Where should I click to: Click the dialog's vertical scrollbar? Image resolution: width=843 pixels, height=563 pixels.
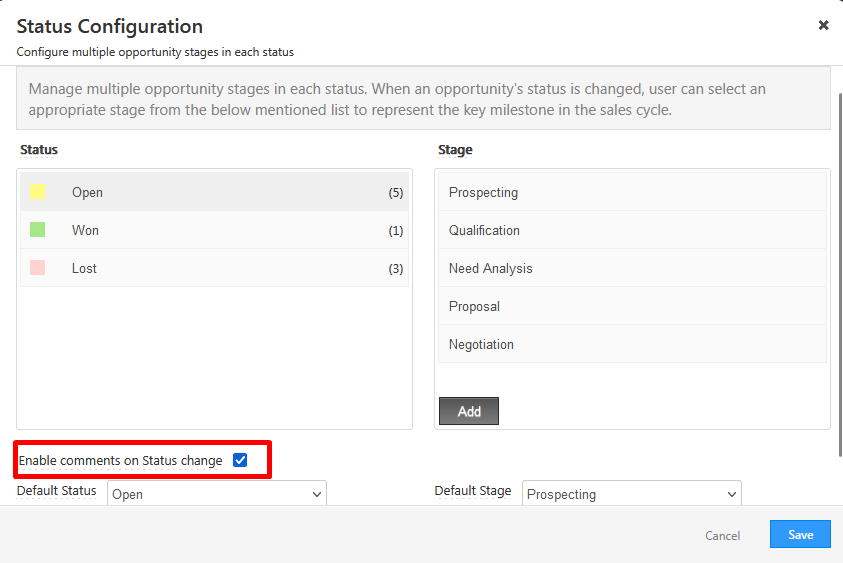coord(837,260)
